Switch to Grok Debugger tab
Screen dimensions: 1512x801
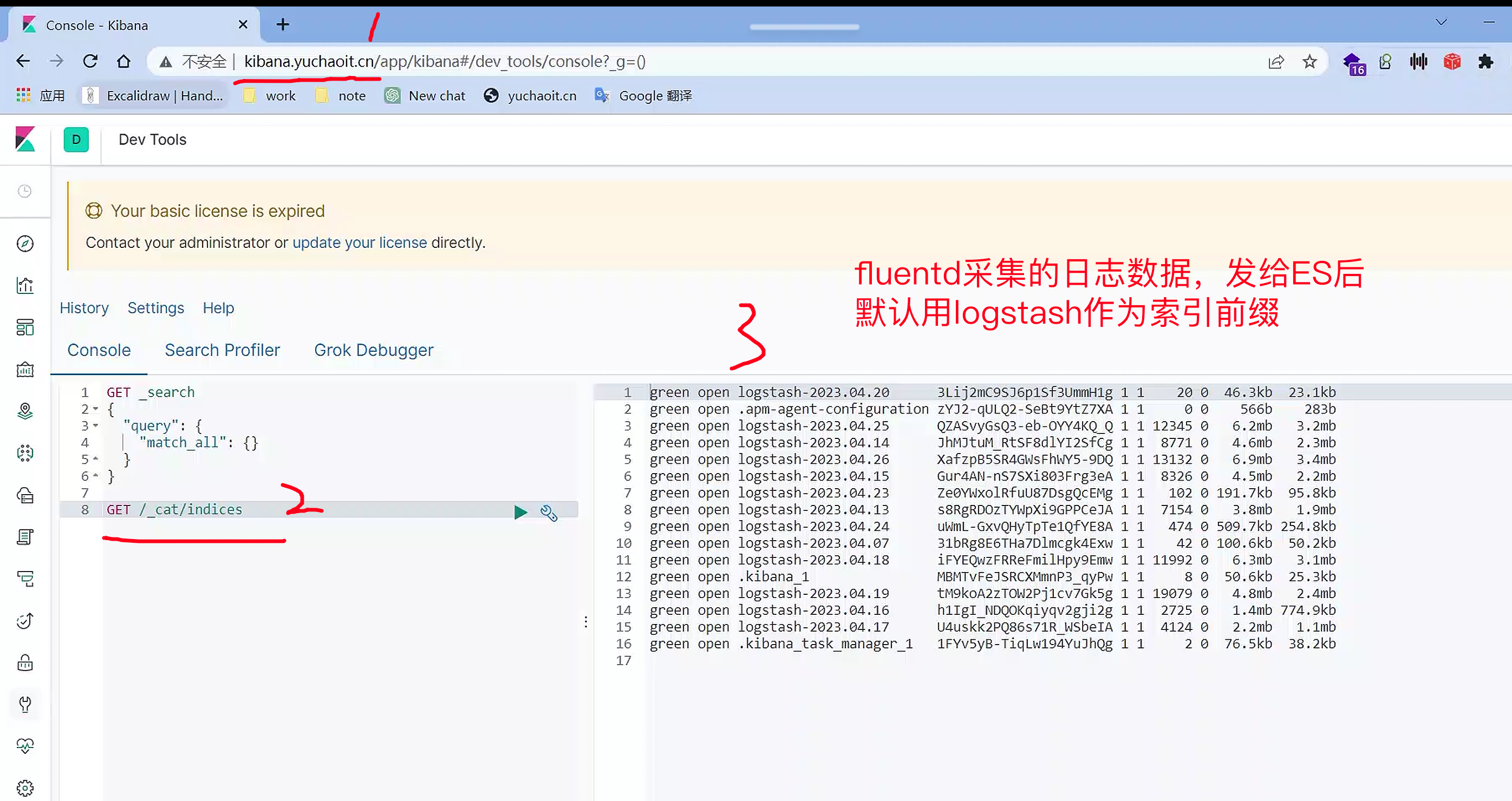click(x=373, y=350)
